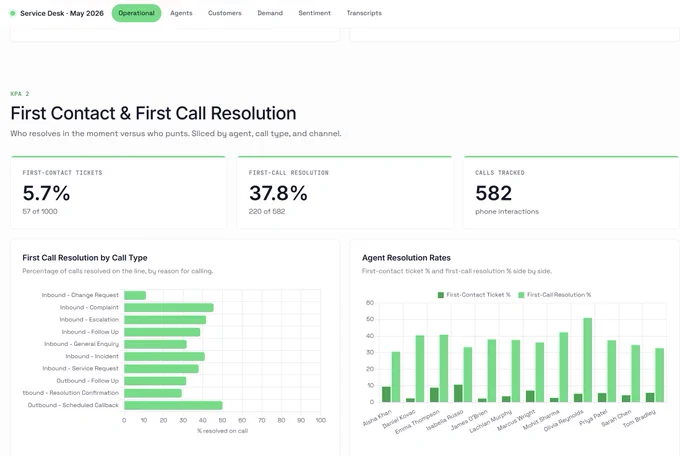Click the Inbound - Service Request bar

[161, 368]
